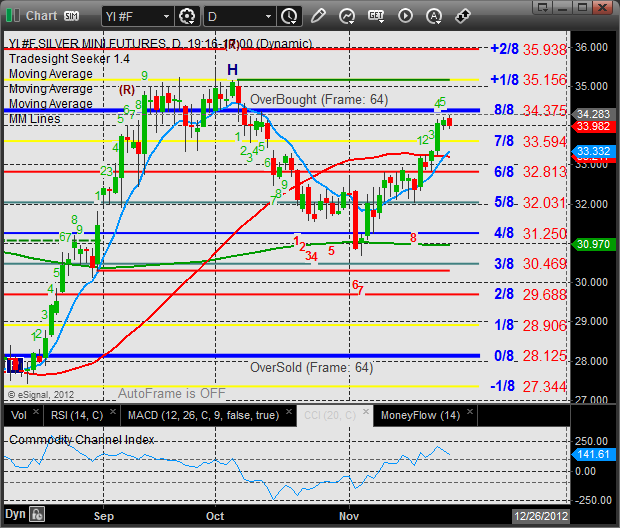Click the blue H marker on chart
620x528 pixels.
coord(232,70)
